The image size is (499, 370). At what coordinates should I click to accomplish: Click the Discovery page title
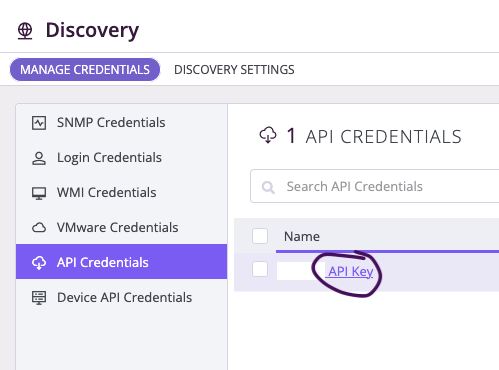click(92, 31)
